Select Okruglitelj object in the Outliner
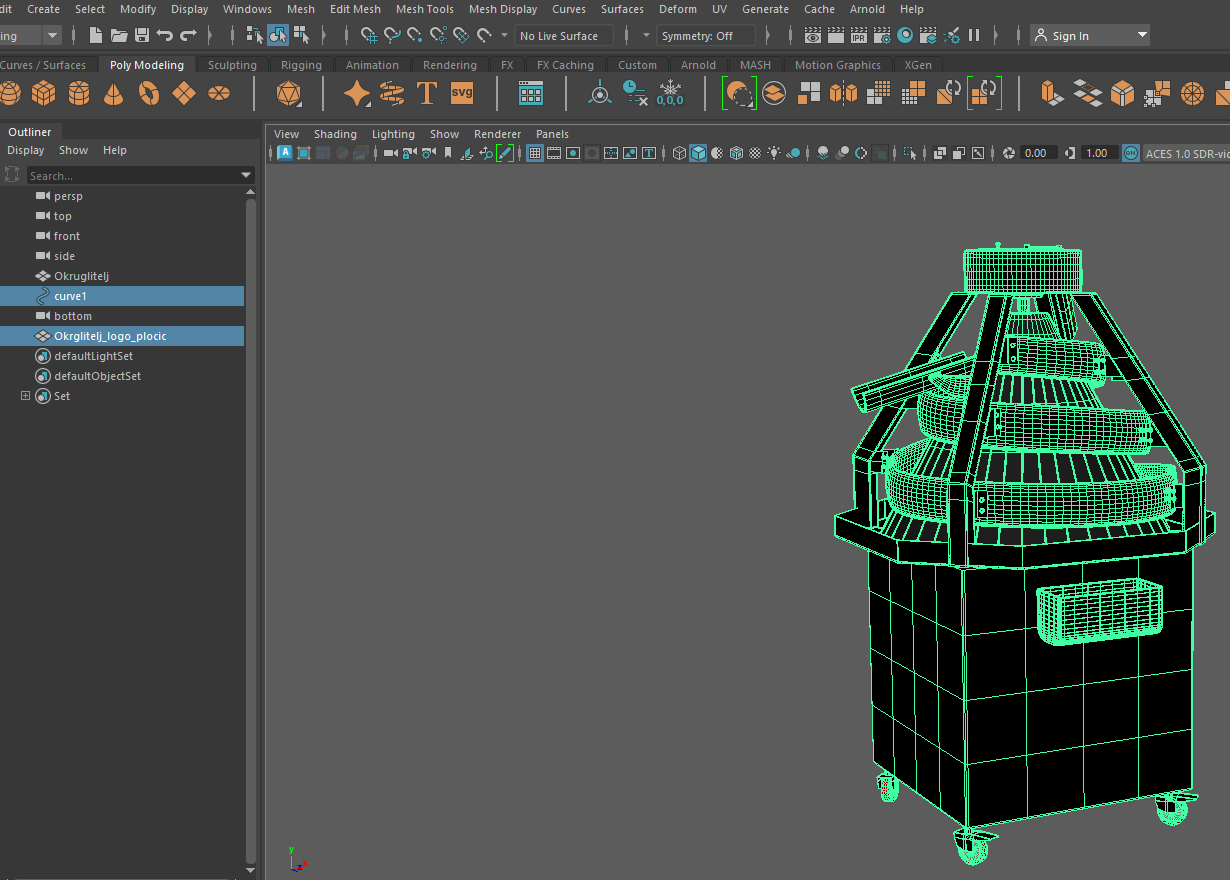The width and height of the screenshot is (1230, 880). (x=81, y=276)
